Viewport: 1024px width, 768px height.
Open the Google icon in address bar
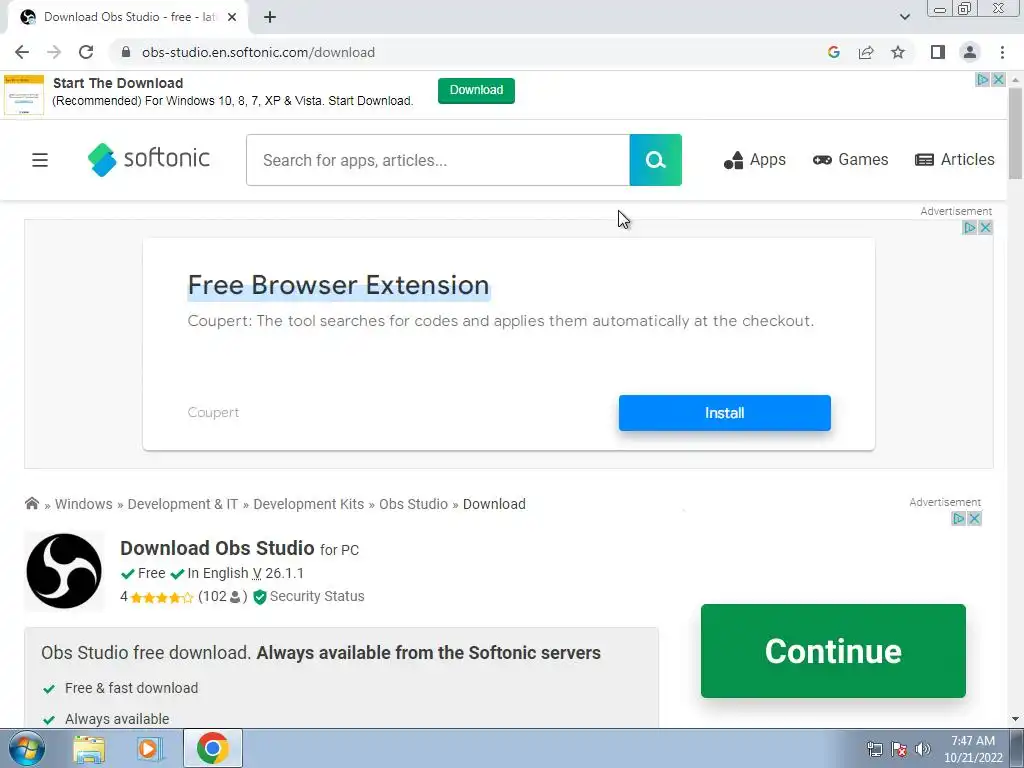coord(833,52)
